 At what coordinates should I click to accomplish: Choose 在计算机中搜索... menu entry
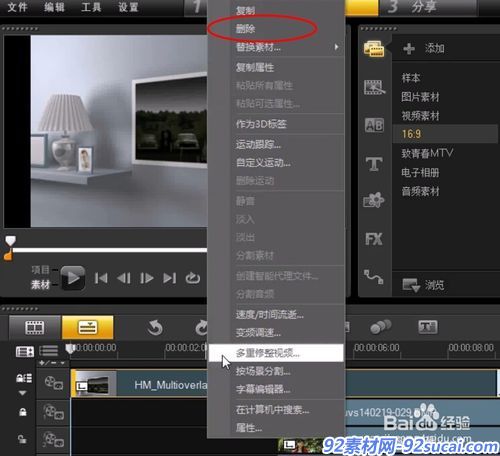coord(273,410)
